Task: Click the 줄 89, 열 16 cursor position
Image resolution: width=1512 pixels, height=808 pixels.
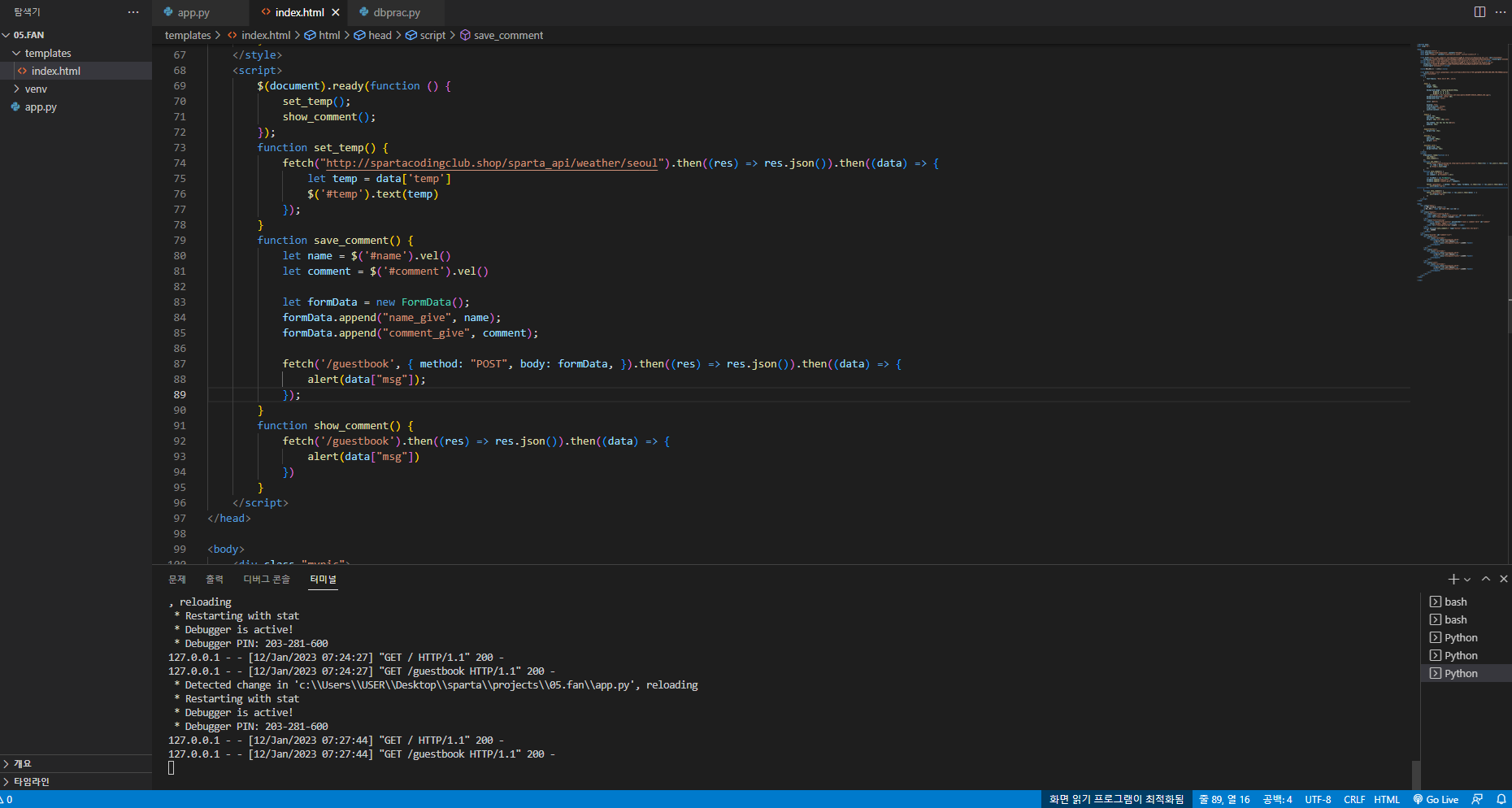Action: [x=1224, y=800]
